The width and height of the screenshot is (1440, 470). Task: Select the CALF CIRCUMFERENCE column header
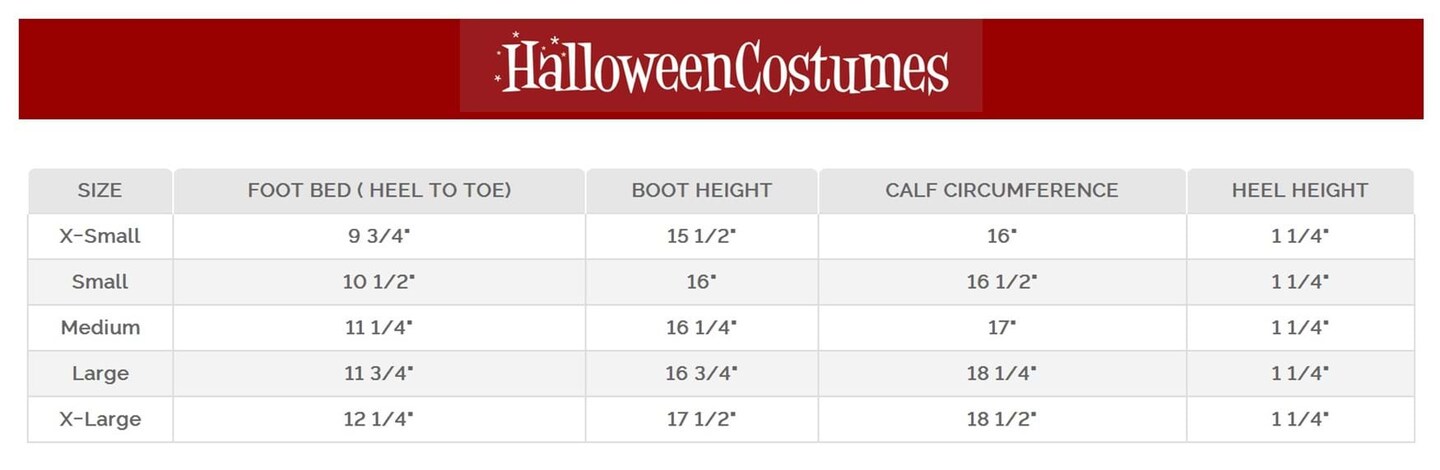1001,190
